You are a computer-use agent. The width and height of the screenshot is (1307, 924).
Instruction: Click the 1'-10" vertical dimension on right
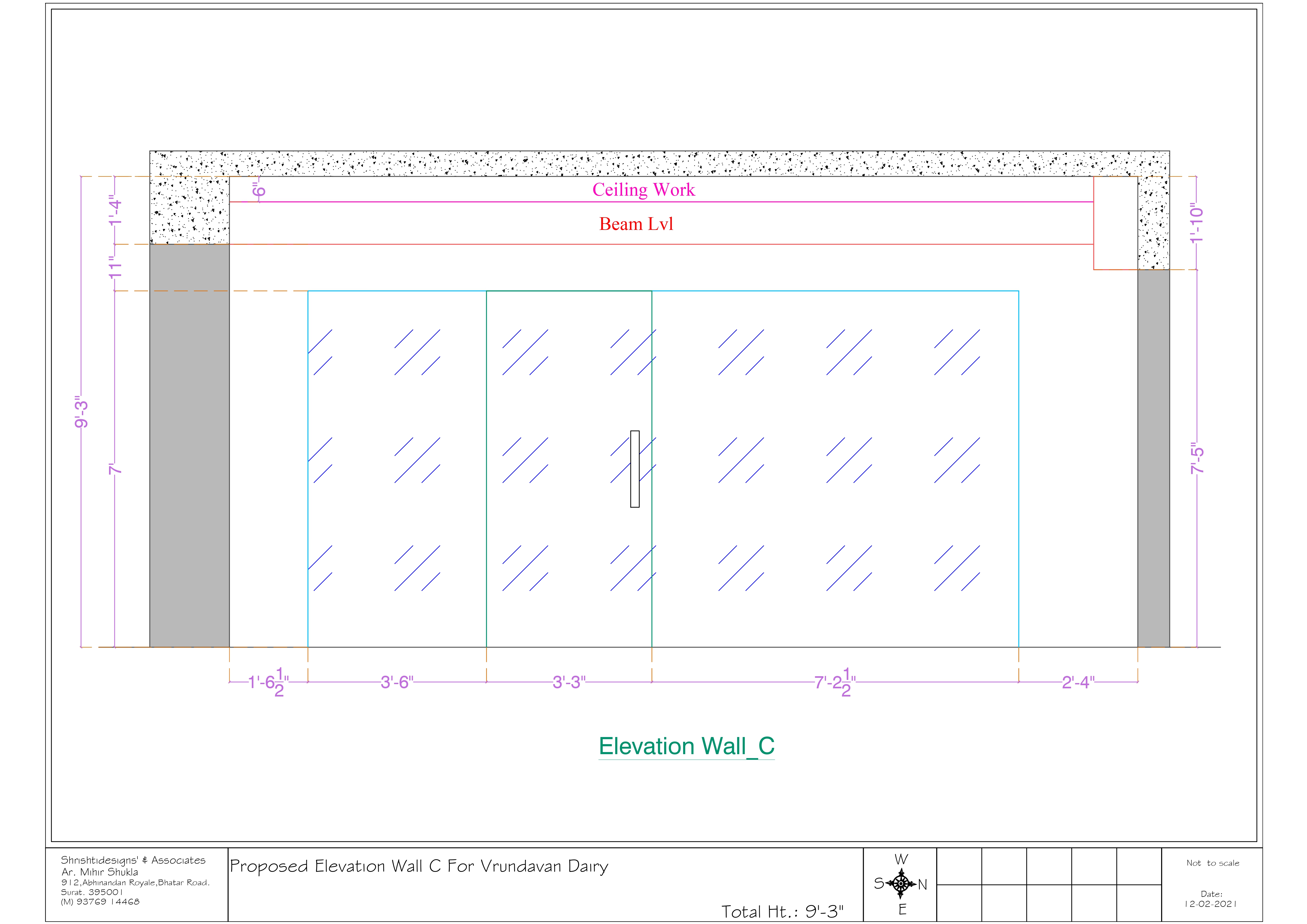[x=1197, y=224]
